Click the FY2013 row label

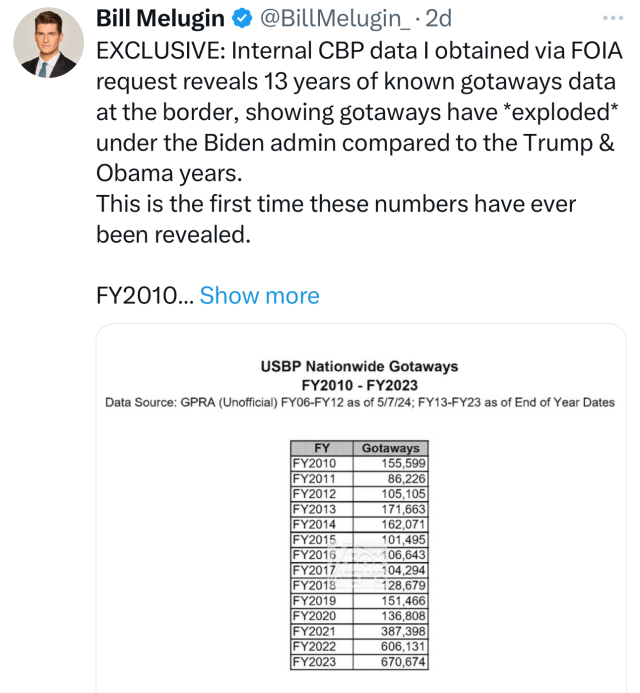click(x=315, y=509)
